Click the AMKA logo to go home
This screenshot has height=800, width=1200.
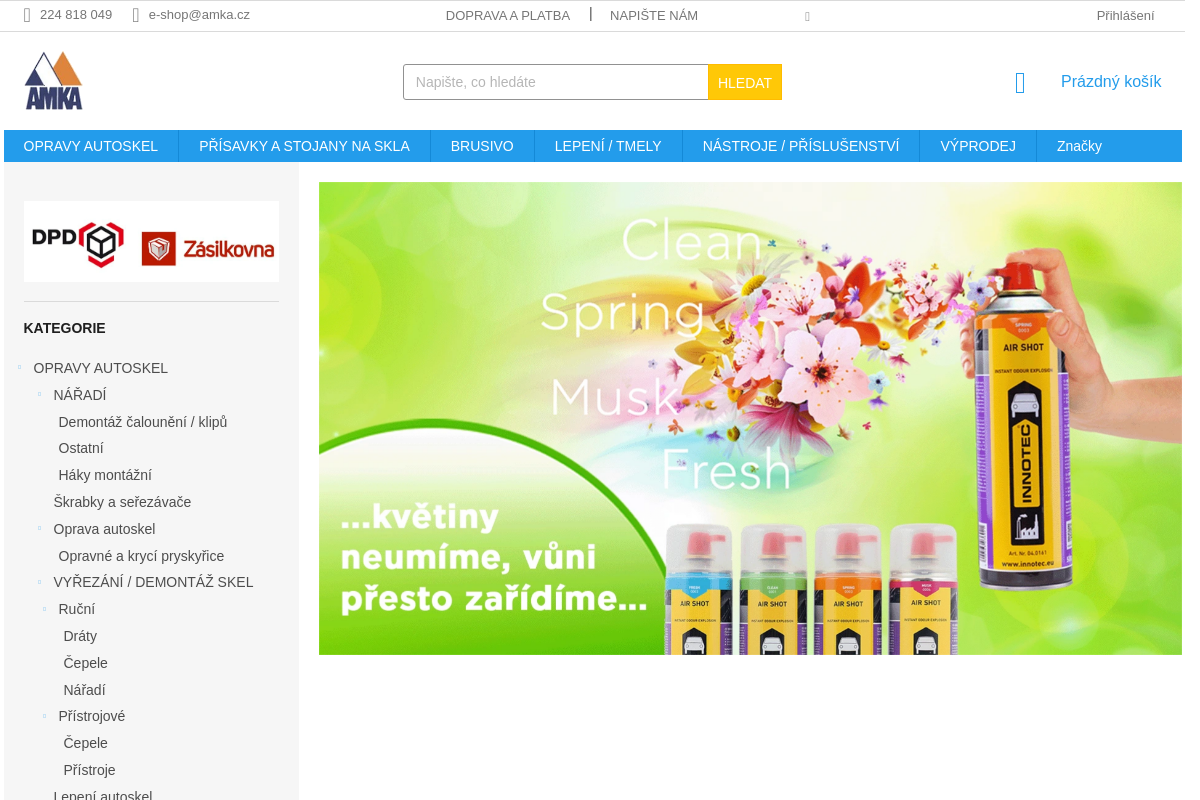click(52, 80)
